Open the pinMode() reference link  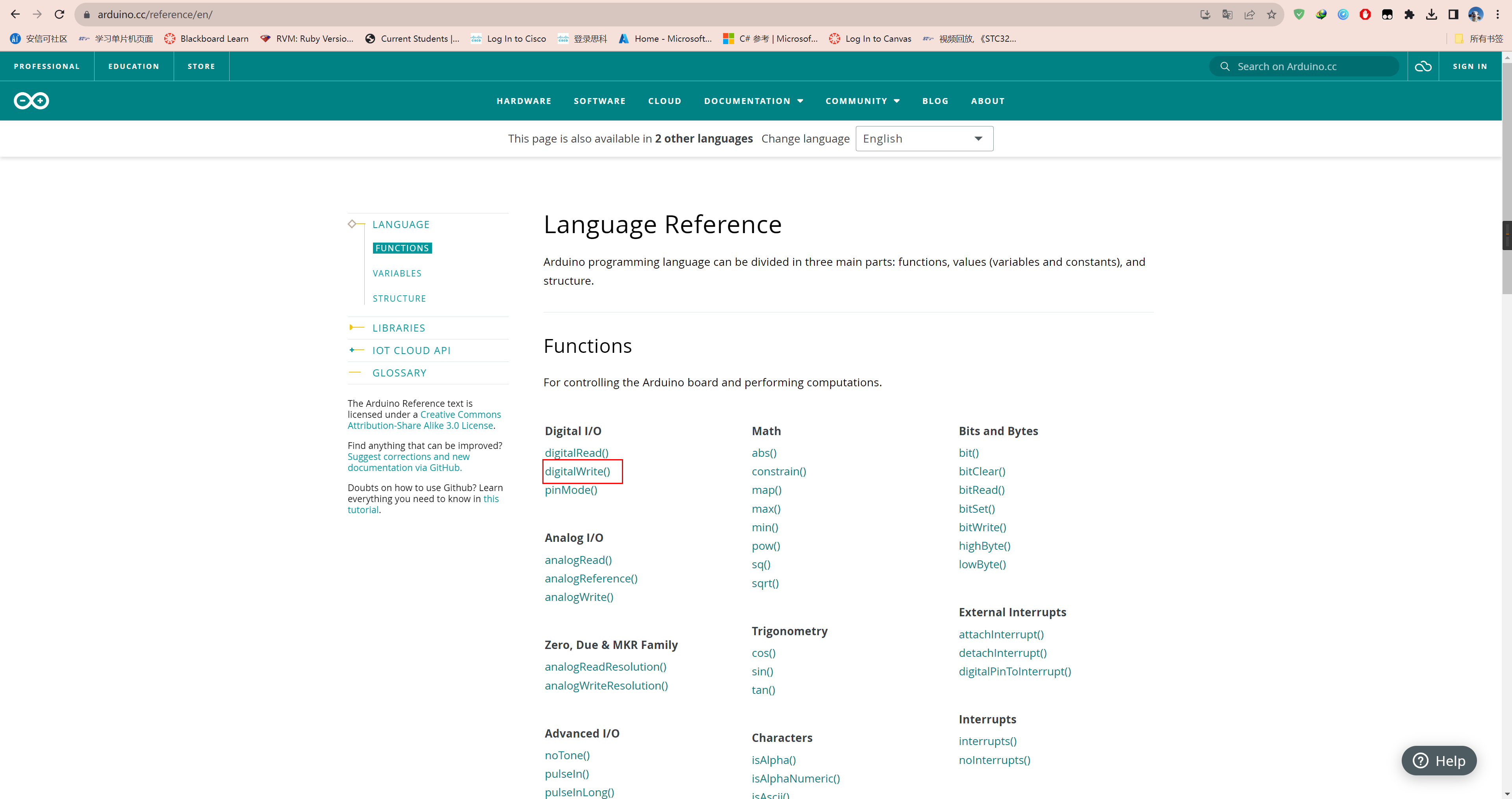pos(571,489)
